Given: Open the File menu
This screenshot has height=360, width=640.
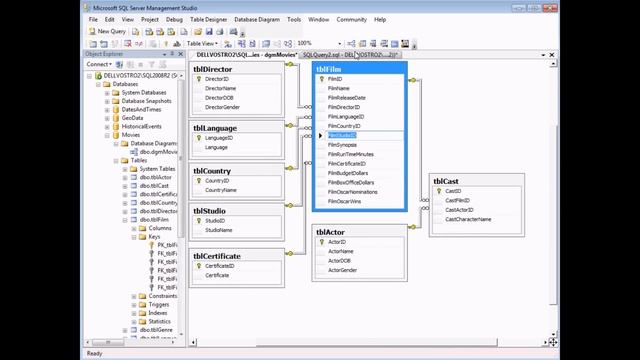Looking at the screenshot, I should click(93, 20).
